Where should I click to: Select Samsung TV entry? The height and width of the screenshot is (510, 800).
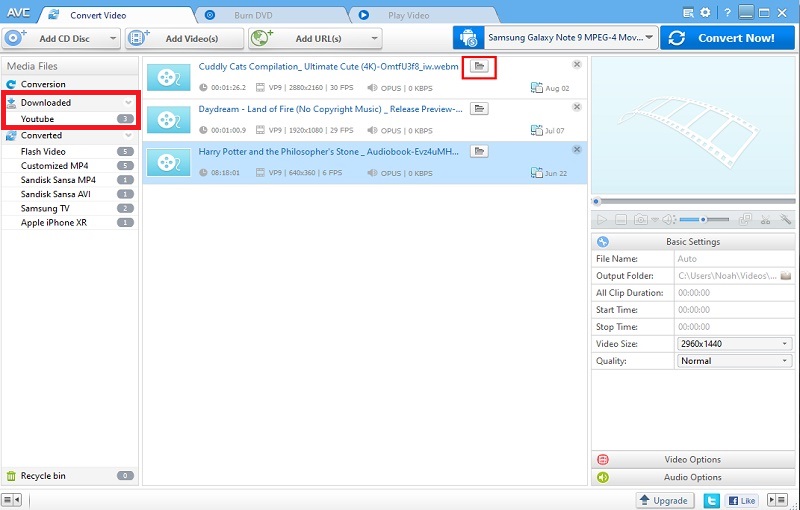pyautogui.click(x=69, y=209)
